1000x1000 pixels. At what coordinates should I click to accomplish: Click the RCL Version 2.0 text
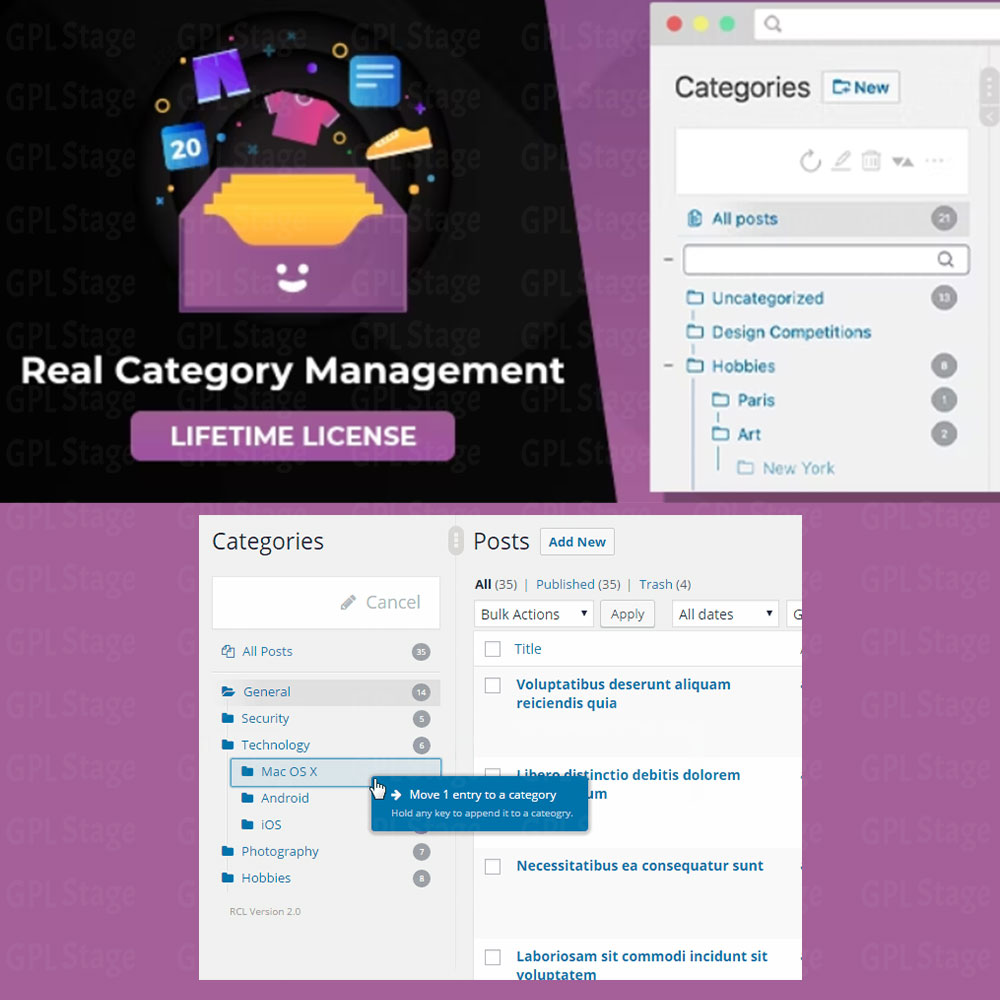point(265,911)
